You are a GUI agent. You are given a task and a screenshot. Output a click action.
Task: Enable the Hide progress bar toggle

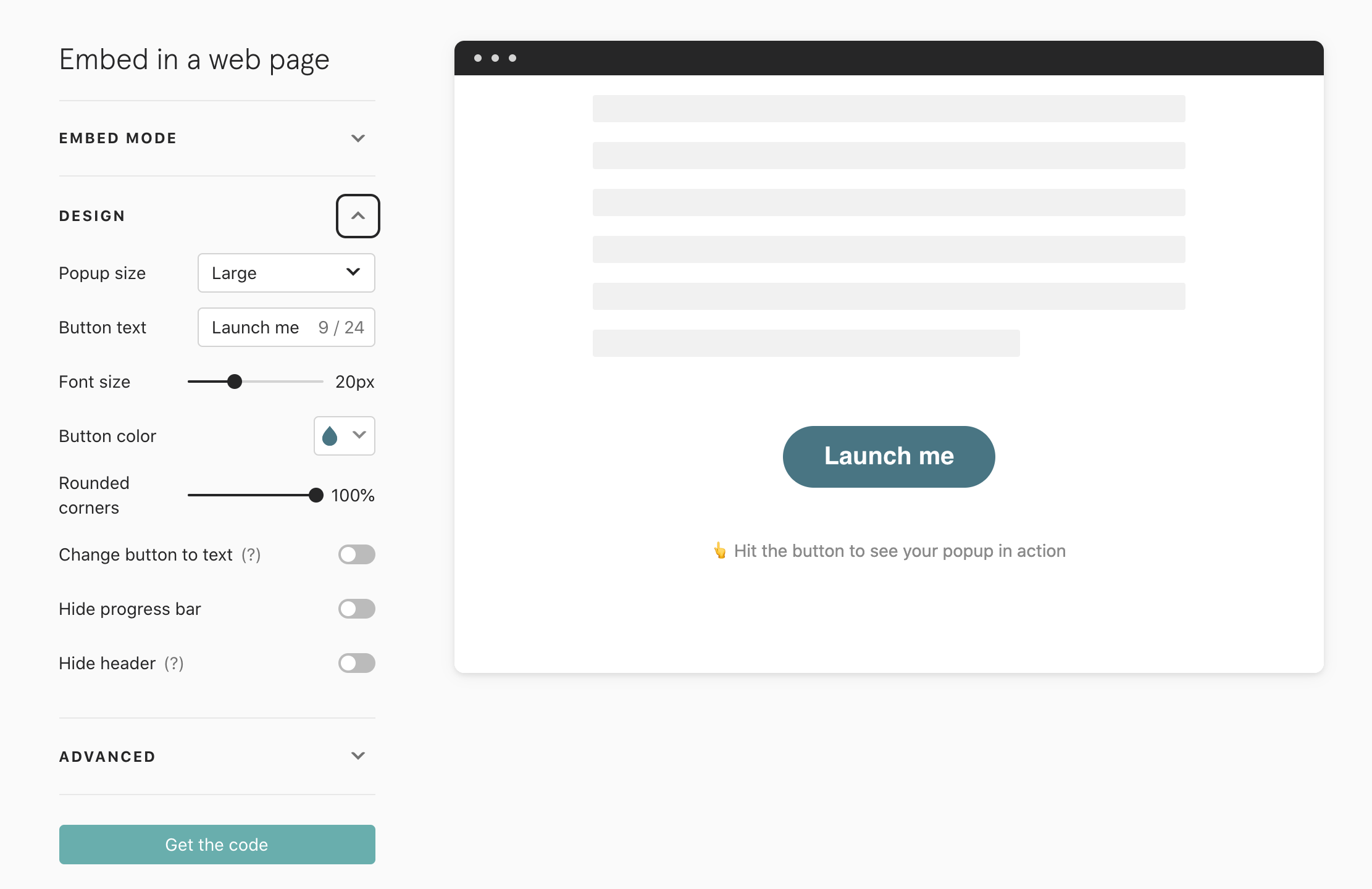tap(357, 609)
